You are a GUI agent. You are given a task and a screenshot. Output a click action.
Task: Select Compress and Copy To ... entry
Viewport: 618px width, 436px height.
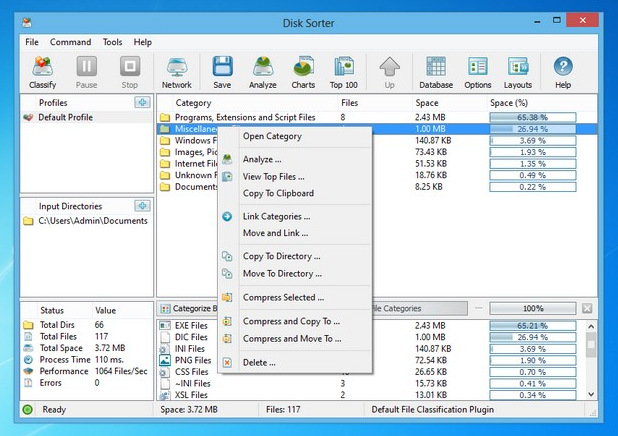[x=295, y=321]
